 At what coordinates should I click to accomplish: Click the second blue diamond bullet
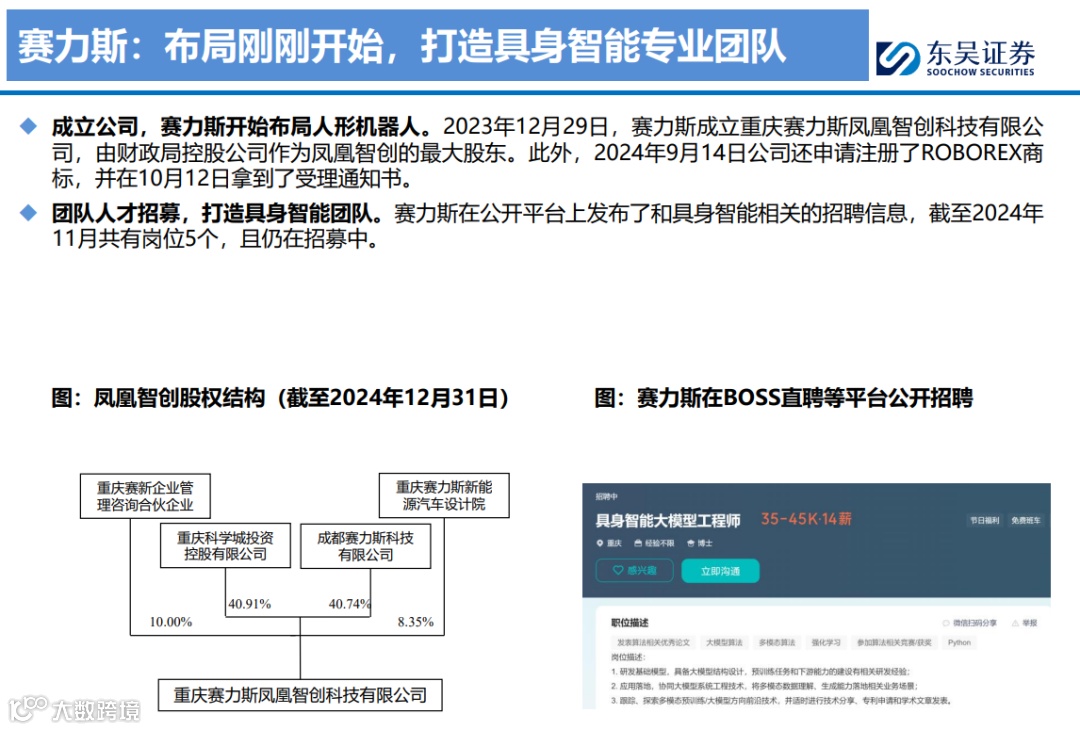(28, 213)
